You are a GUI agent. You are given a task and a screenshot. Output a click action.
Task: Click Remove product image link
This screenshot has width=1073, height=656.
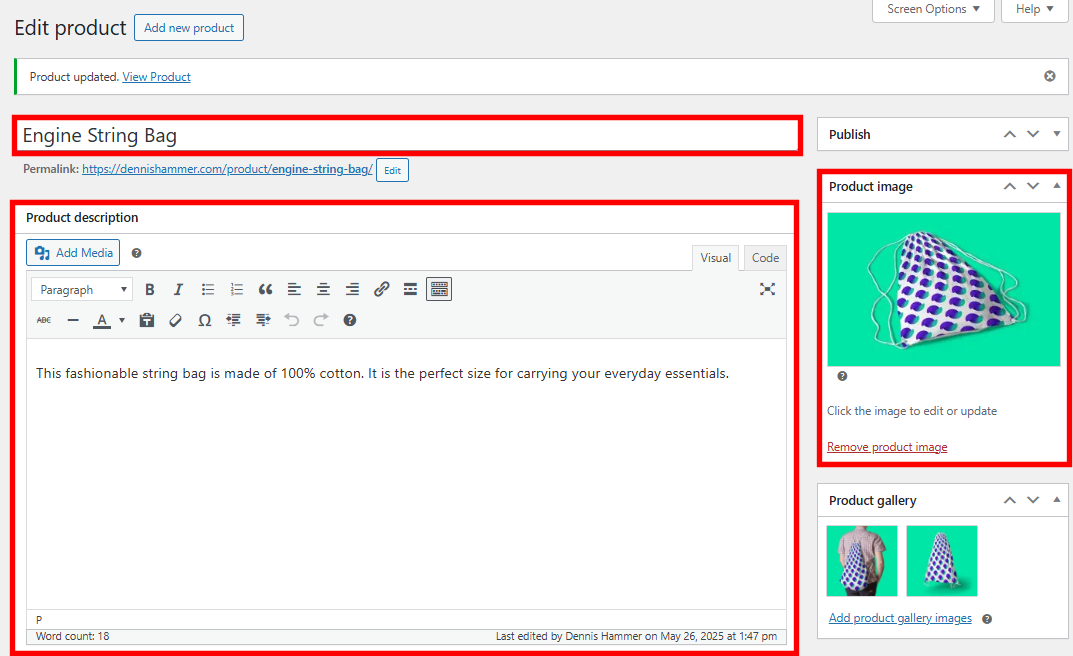[887, 446]
